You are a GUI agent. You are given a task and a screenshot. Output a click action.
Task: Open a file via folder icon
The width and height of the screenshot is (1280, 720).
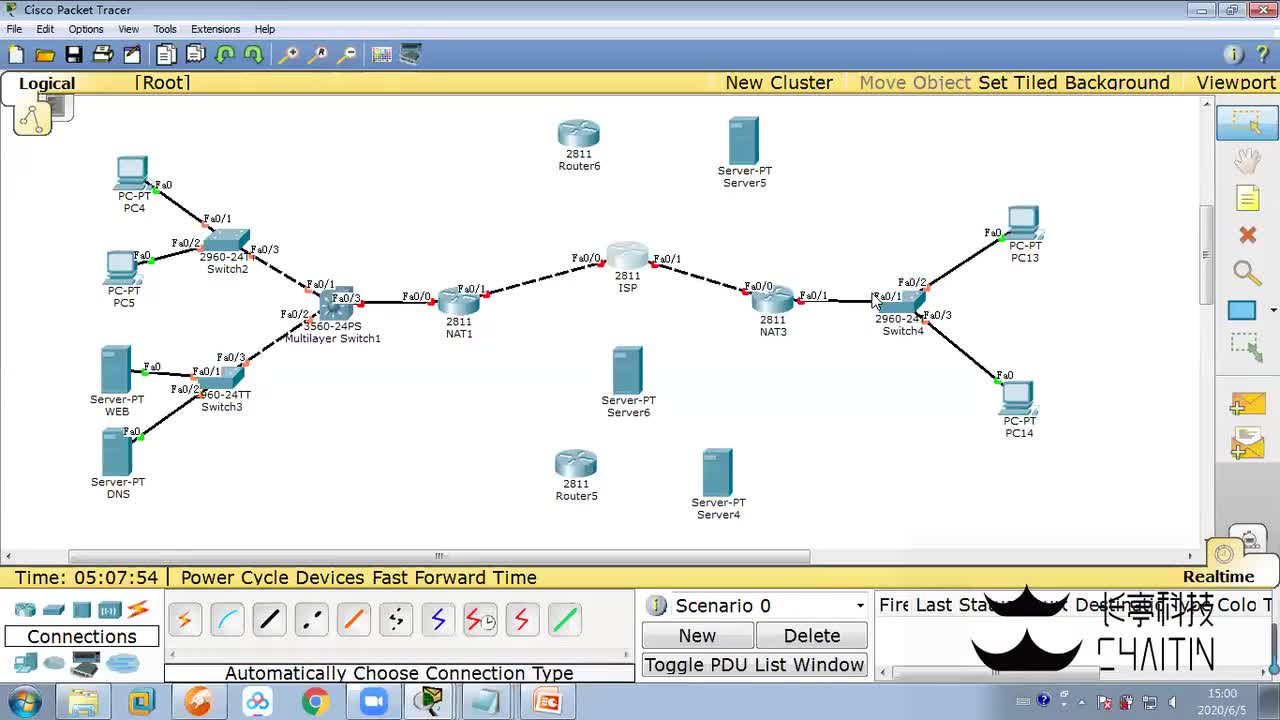45,55
